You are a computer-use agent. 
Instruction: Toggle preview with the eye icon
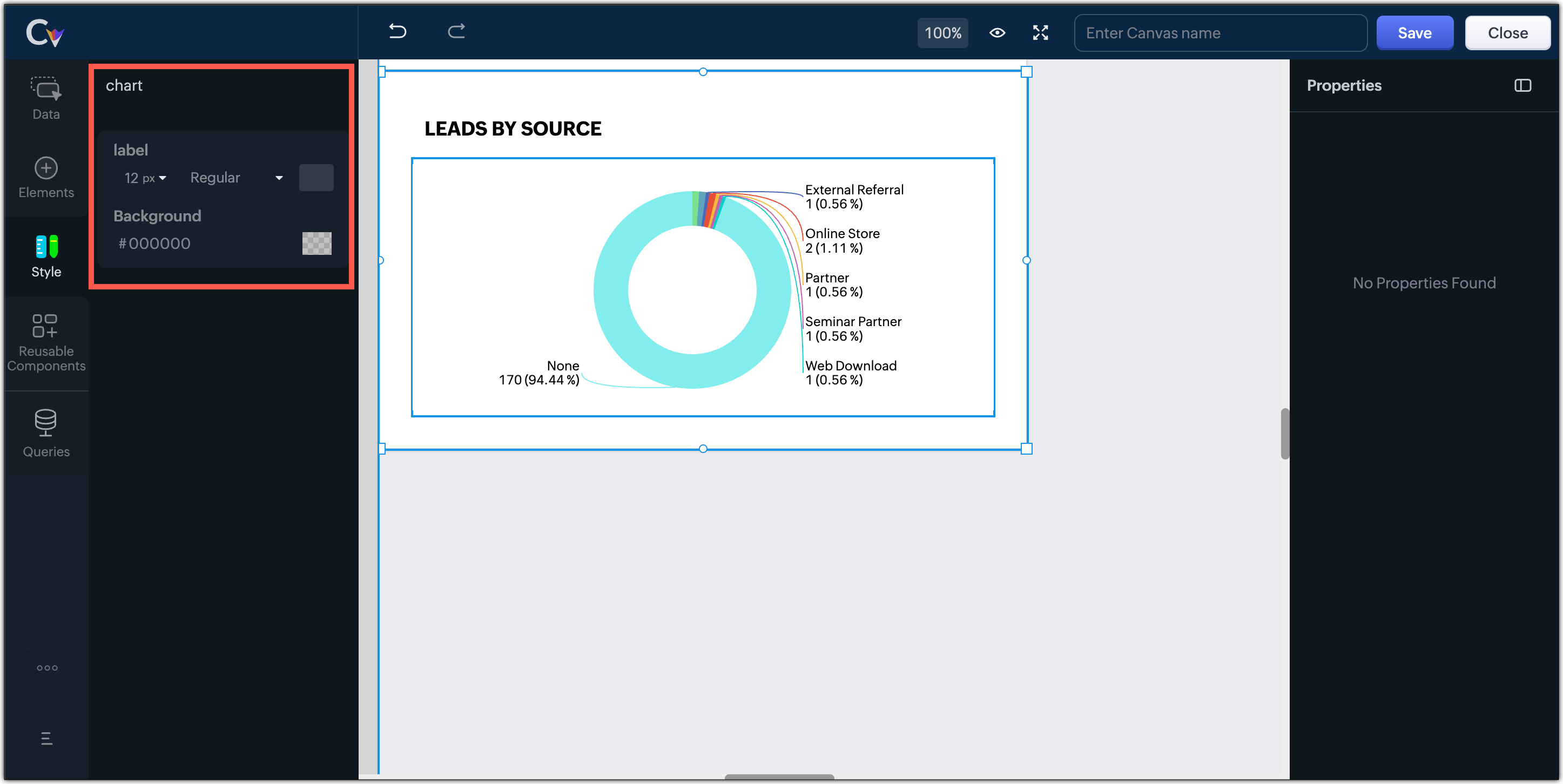[997, 33]
